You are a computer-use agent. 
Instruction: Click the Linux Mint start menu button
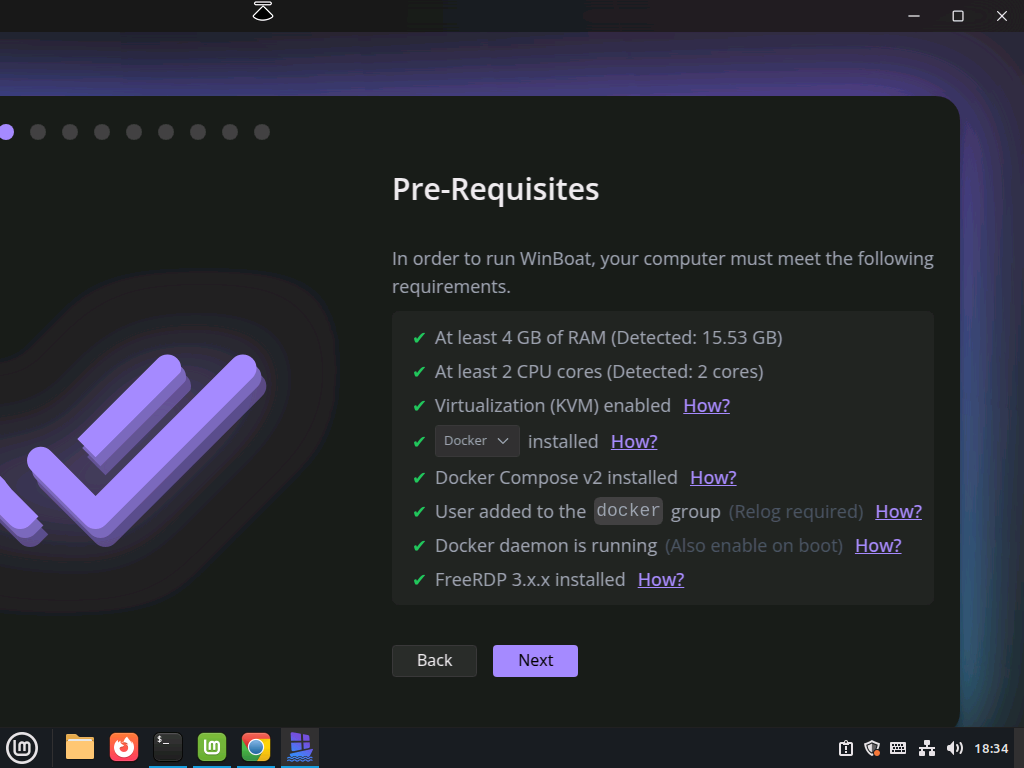(22, 747)
